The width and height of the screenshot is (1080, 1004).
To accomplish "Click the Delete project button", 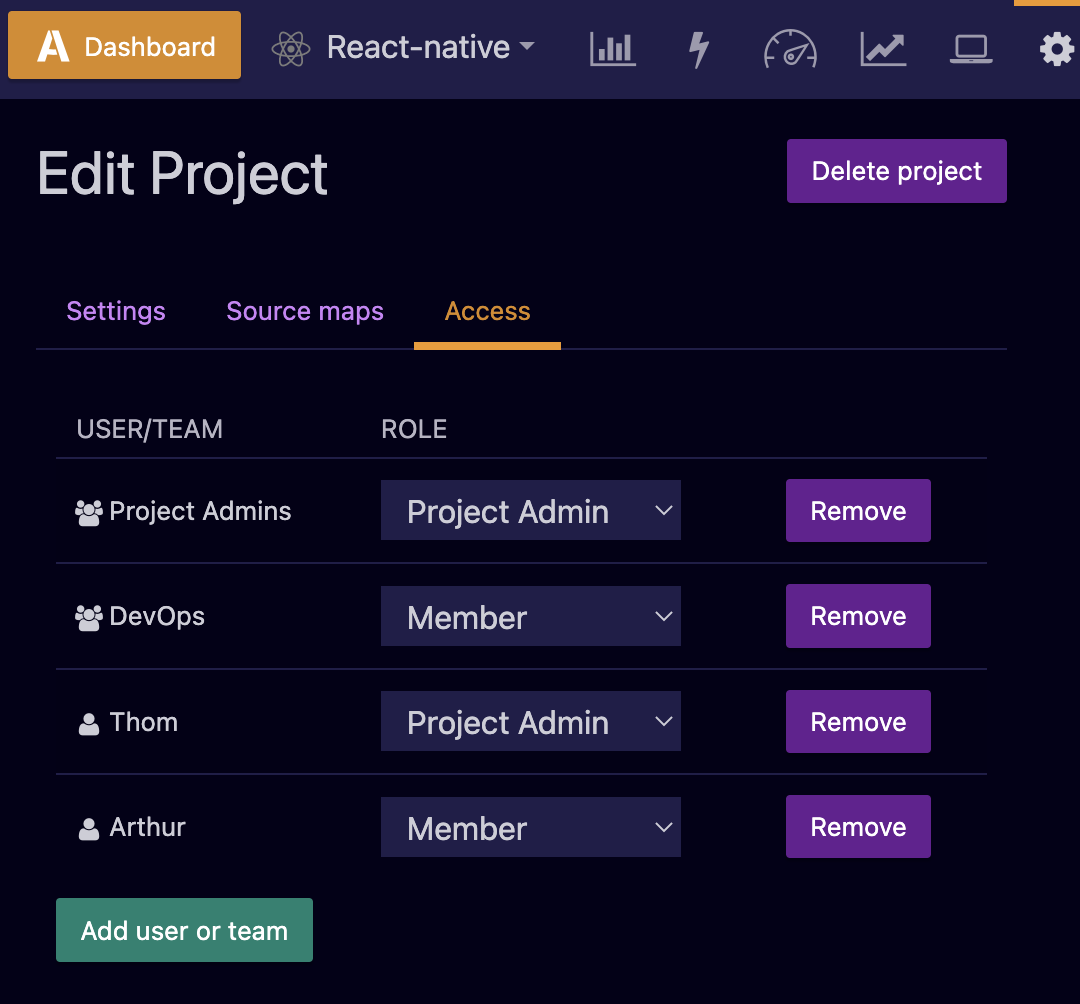I will tap(896, 171).
